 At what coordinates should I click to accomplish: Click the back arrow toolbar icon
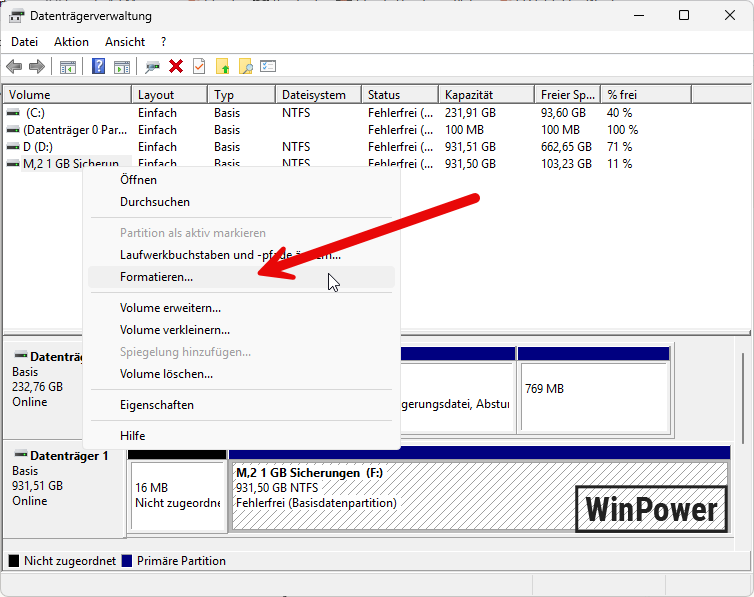(14, 67)
